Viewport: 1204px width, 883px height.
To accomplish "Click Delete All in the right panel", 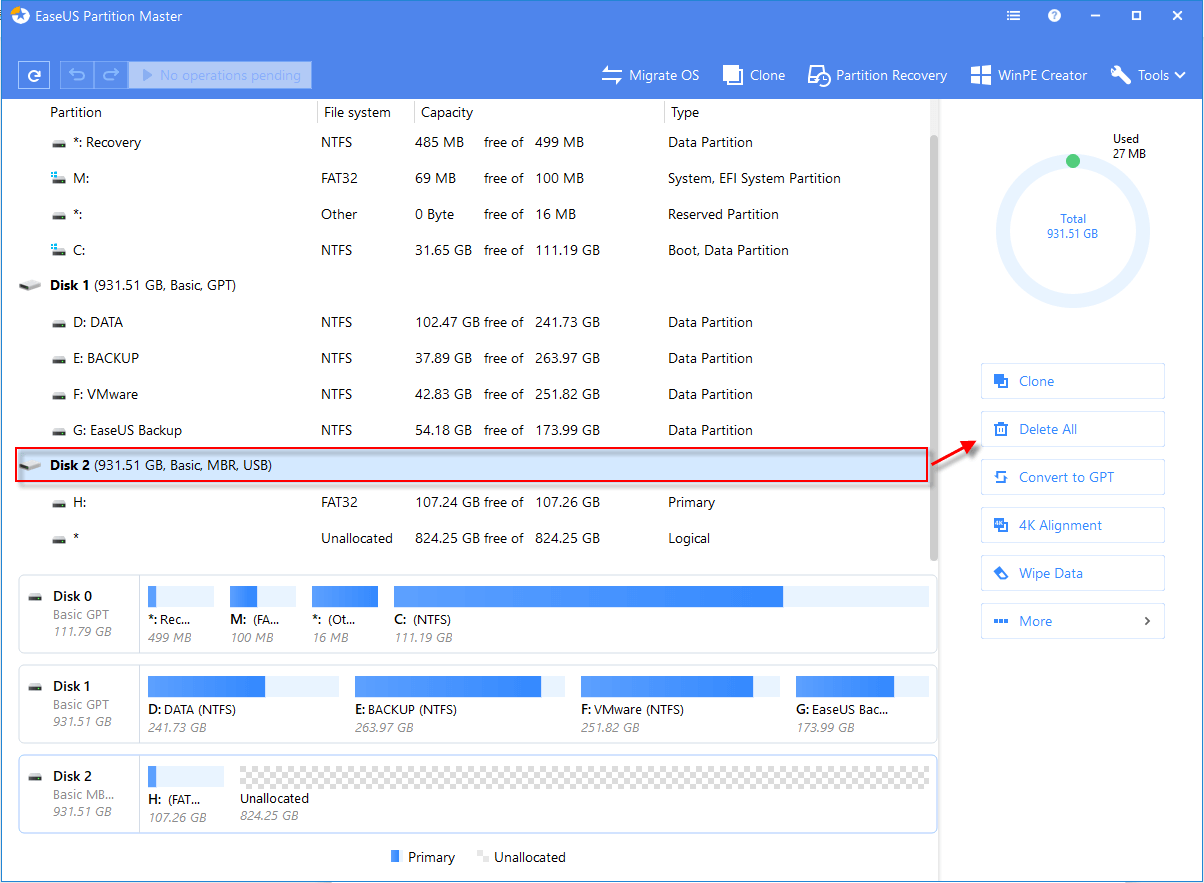I will 1072,429.
